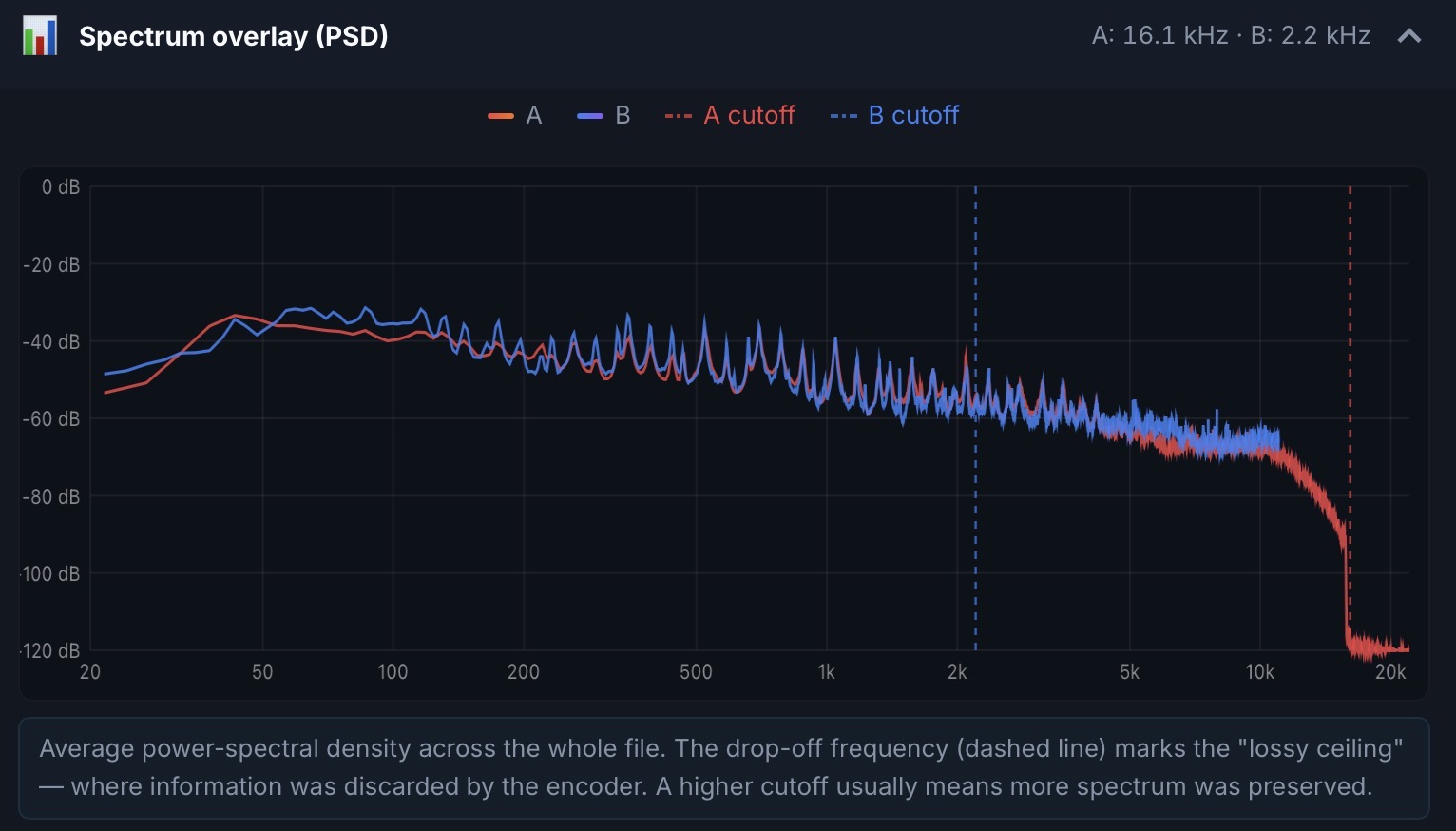Click the -100 dB y-axis label
Image resolution: width=1456 pixels, height=831 pixels.
(x=51, y=573)
